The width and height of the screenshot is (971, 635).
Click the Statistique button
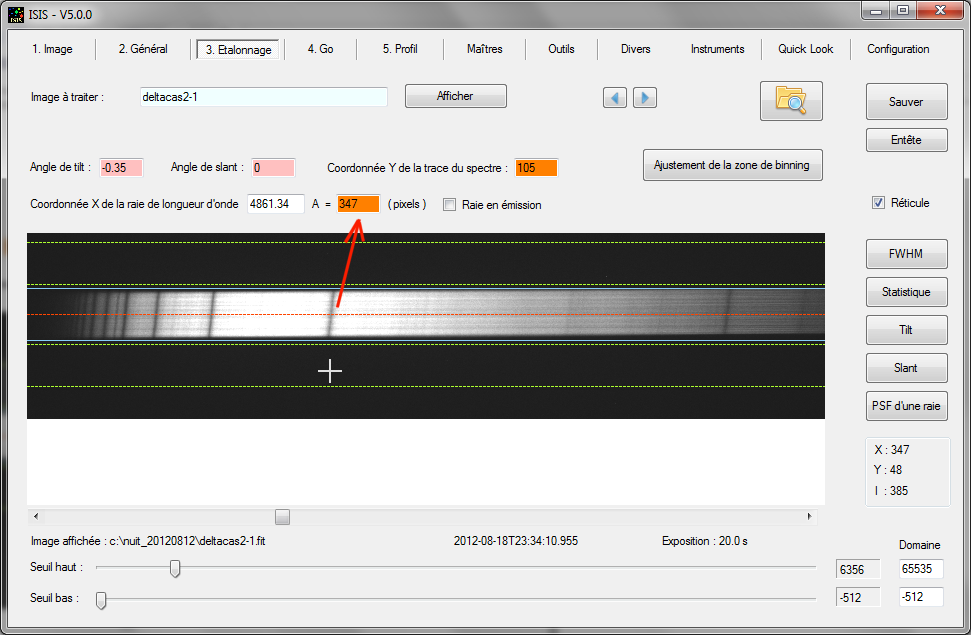(x=906, y=292)
